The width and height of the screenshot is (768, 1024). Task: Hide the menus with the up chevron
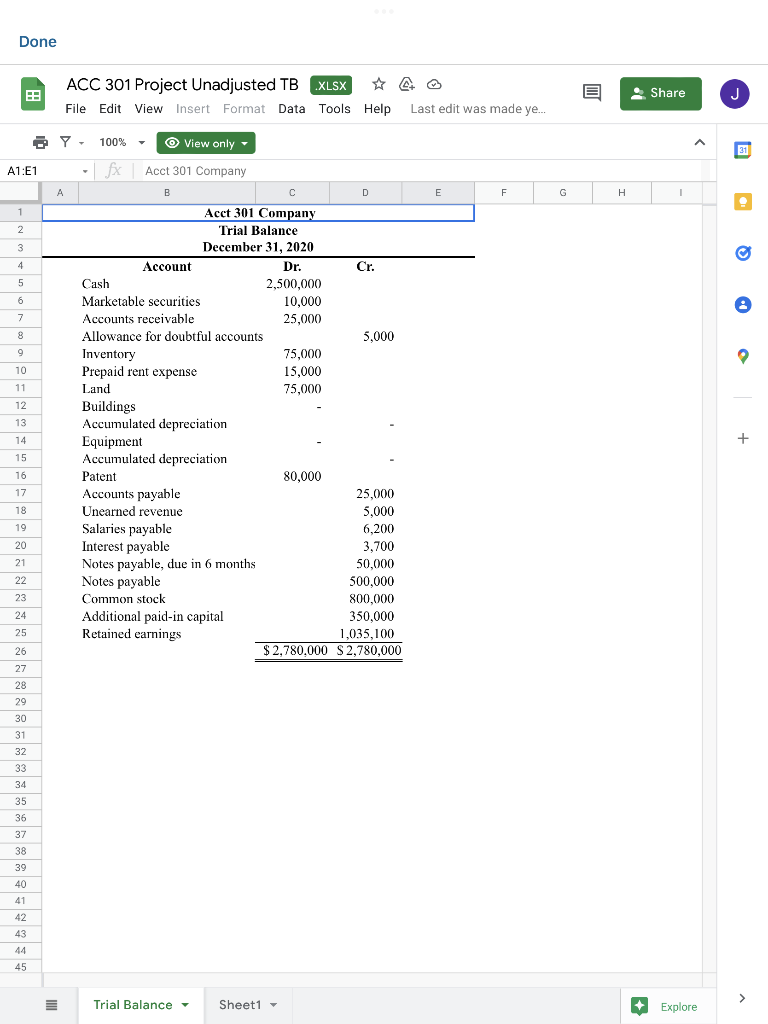coord(699,142)
